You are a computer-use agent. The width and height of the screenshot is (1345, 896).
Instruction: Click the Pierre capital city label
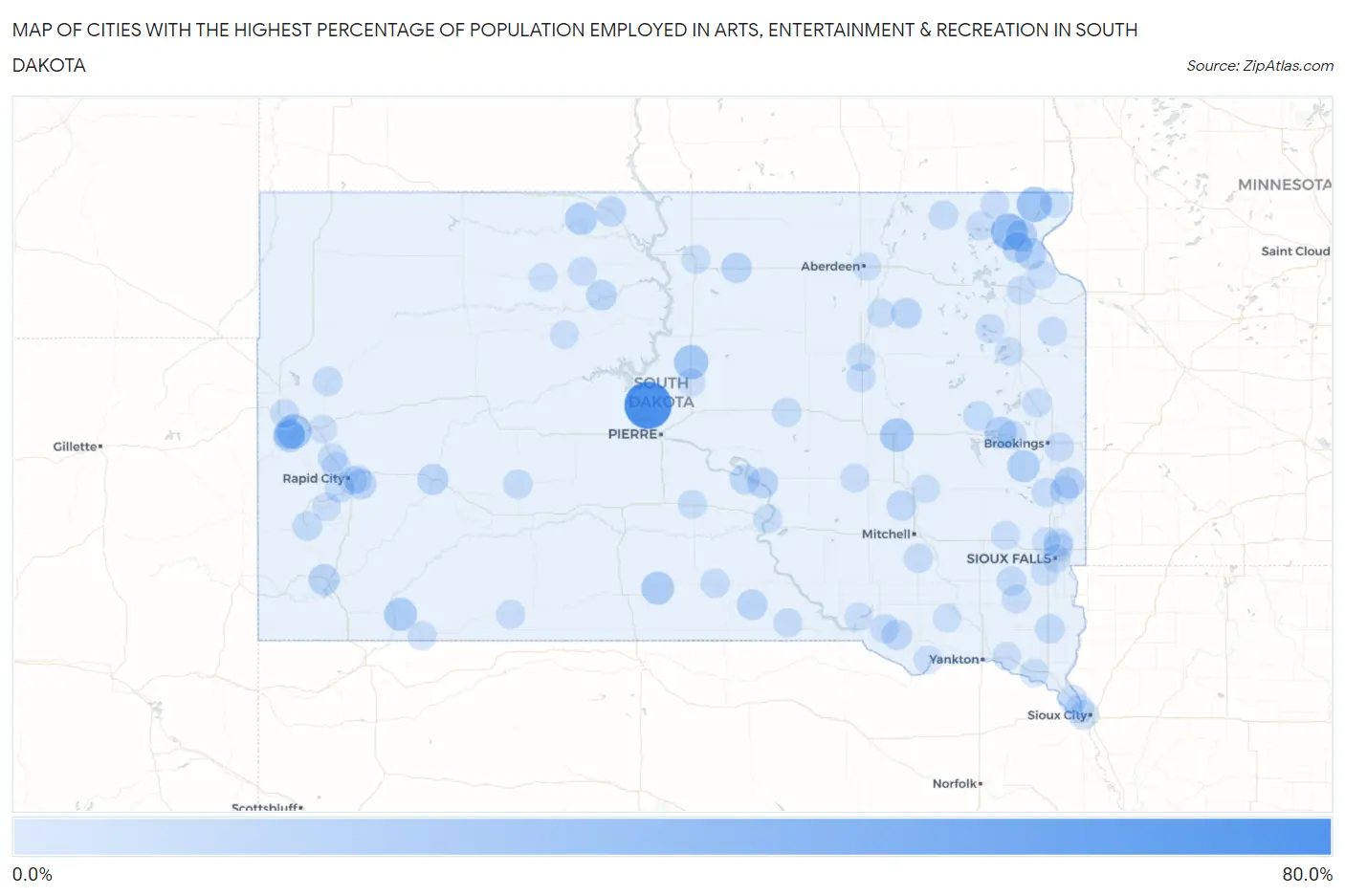pos(635,434)
